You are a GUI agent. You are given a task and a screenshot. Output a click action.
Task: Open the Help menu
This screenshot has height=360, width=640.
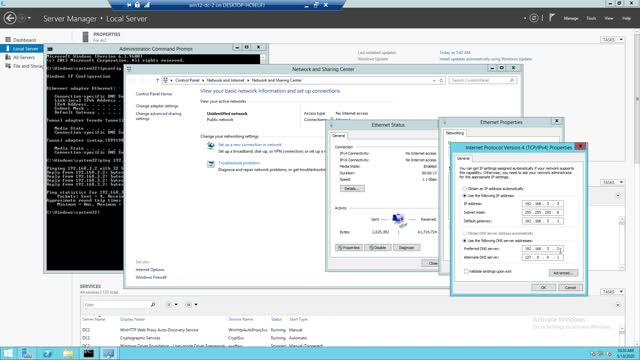tap(626, 18)
